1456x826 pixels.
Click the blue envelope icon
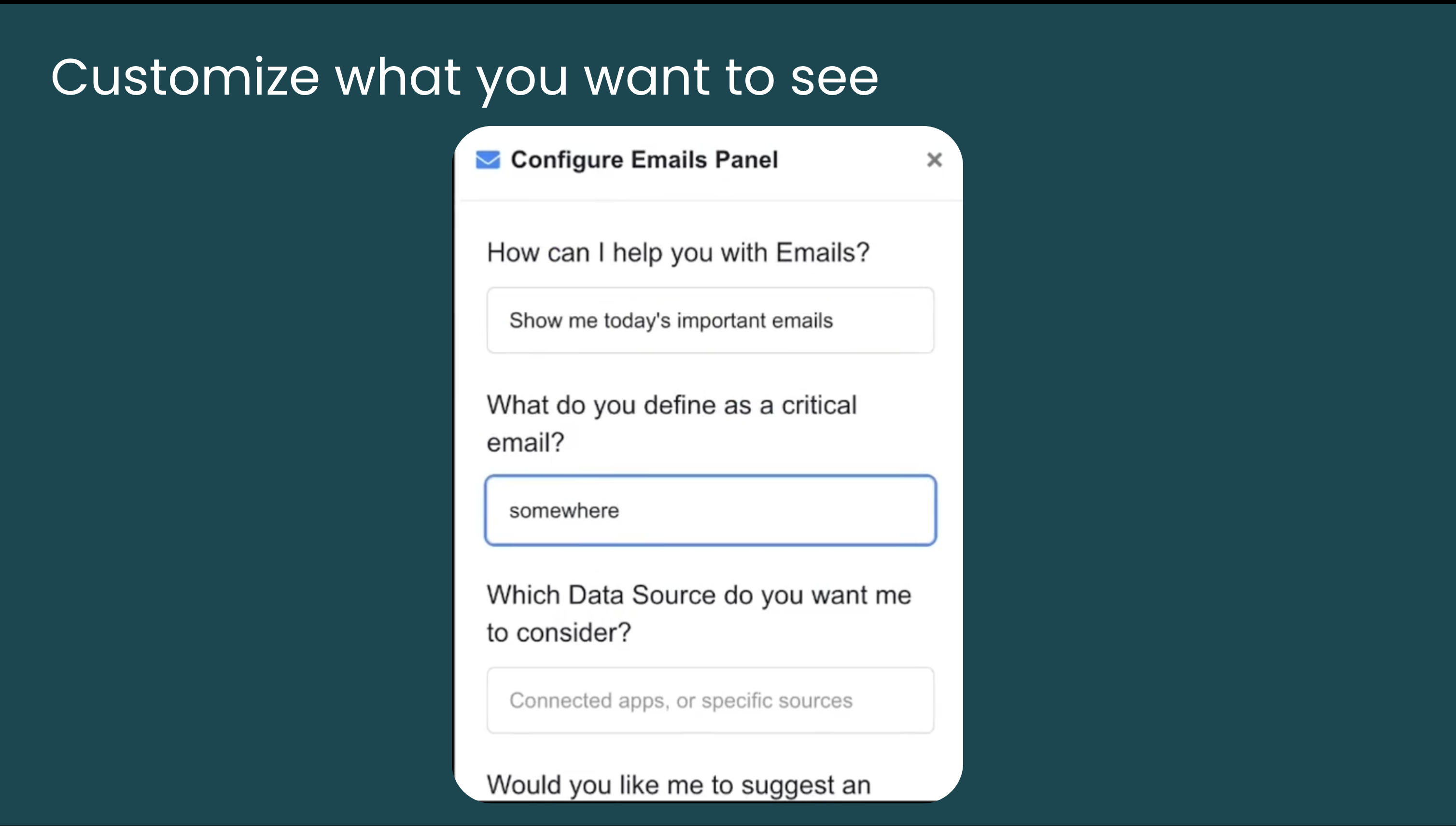click(x=488, y=160)
